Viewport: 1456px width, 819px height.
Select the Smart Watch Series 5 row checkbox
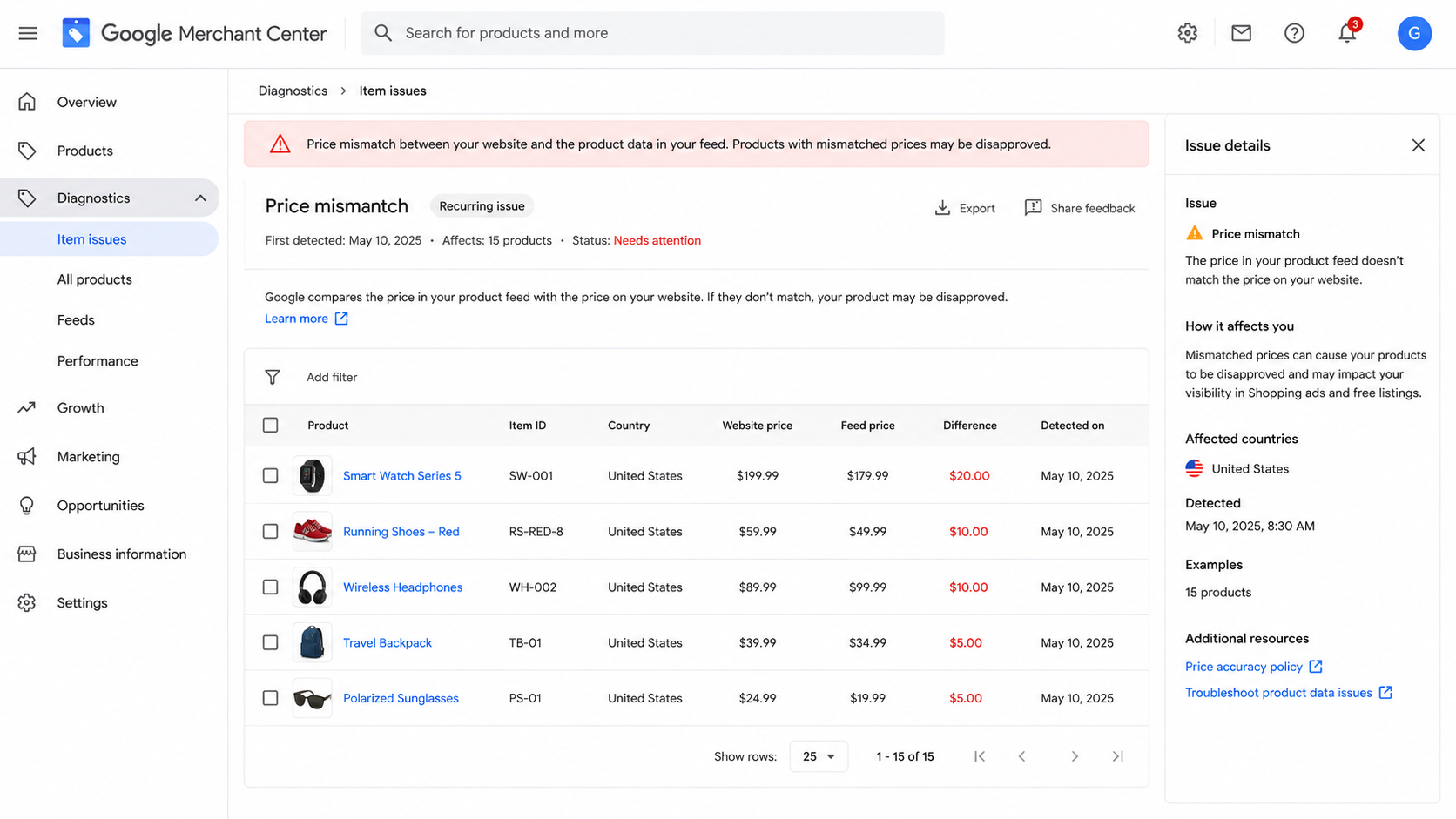271,475
